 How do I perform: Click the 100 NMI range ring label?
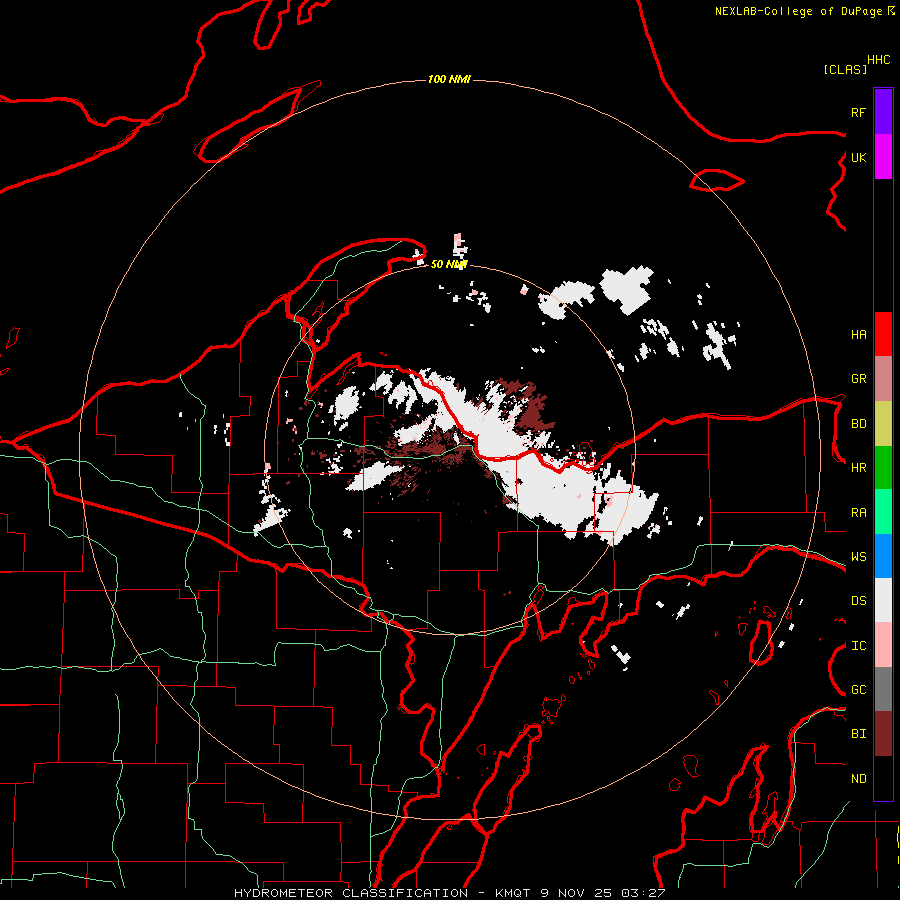click(449, 79)
